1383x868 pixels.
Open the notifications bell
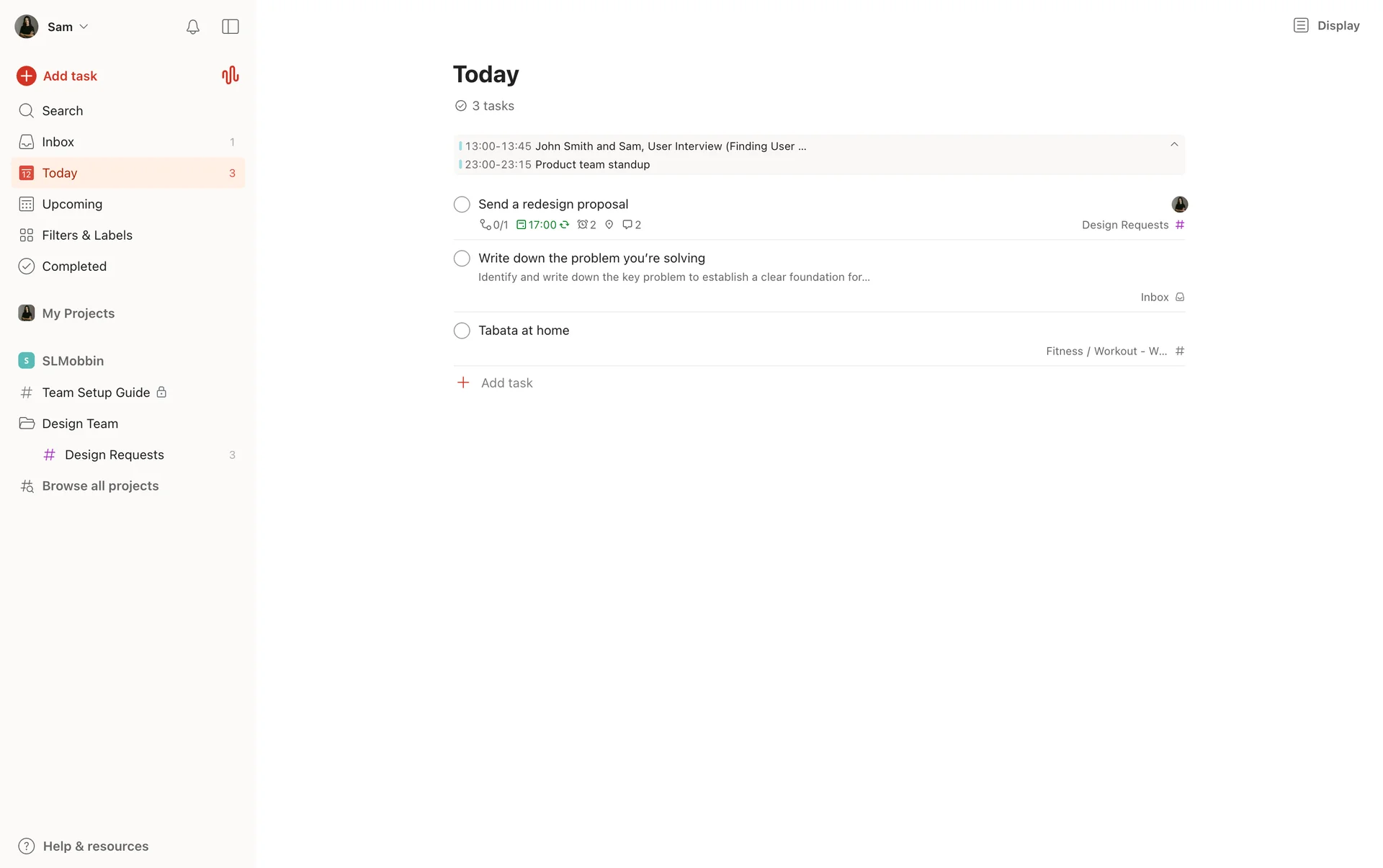click(x=192, y=27)
